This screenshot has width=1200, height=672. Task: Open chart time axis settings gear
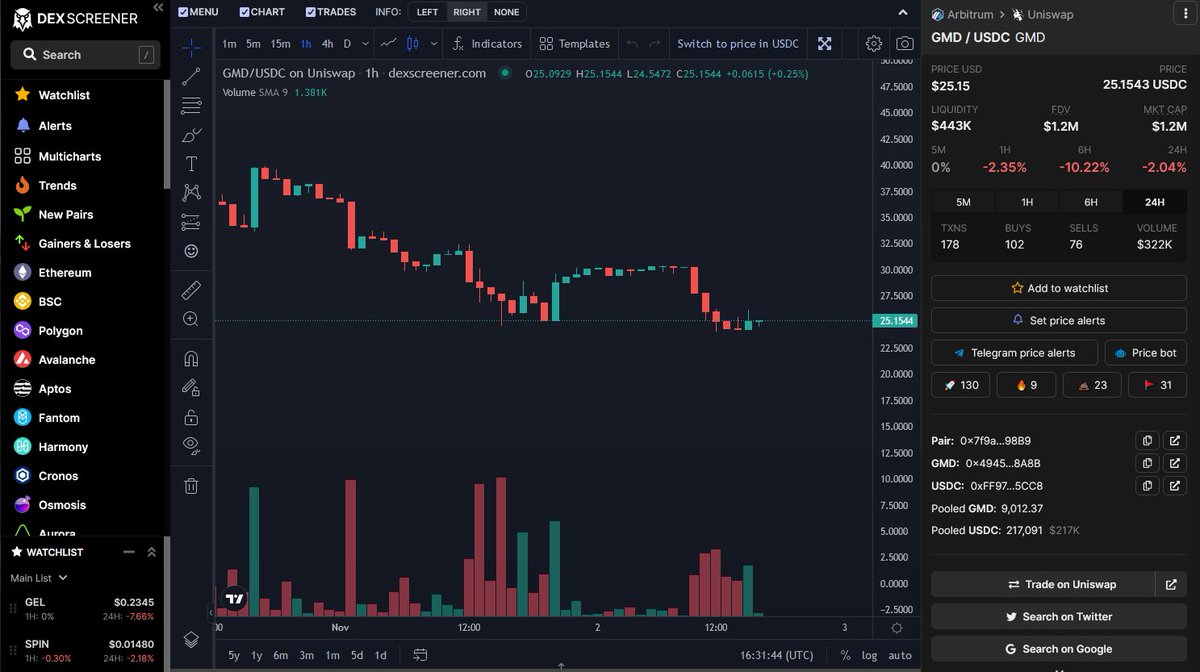click(897, 628)
